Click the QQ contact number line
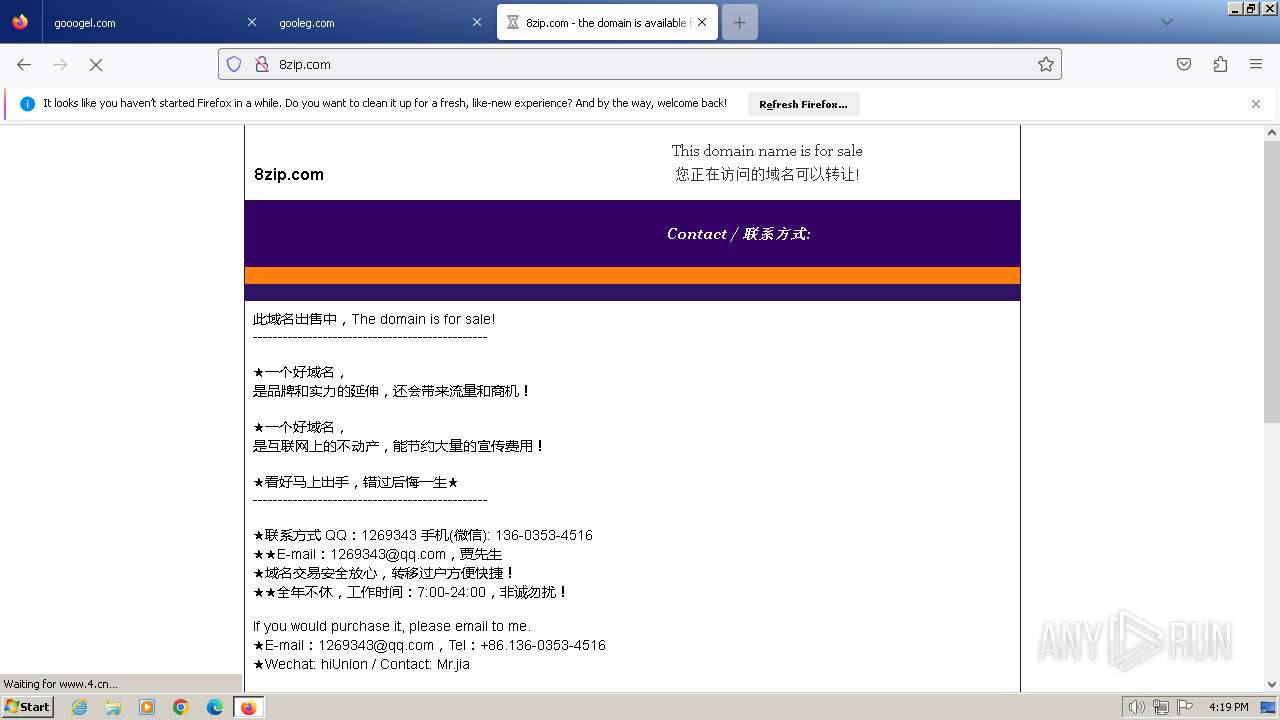Viewport: 1280px width, 720px height. coord(423,535)
